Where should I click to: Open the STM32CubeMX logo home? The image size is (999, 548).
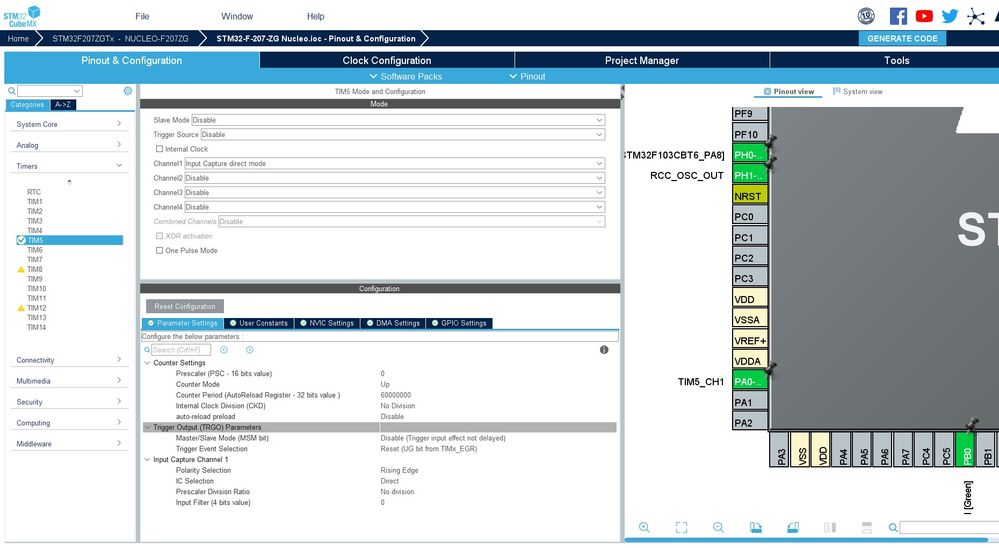[x=22, y=17]
